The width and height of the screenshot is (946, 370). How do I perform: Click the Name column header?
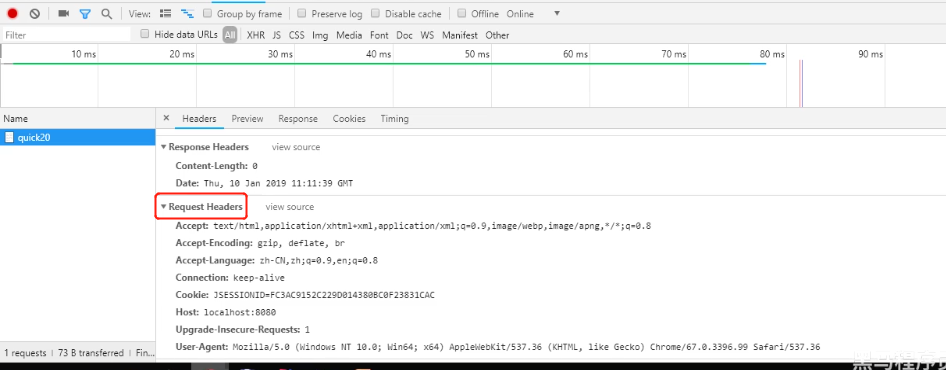coord(78,119)
